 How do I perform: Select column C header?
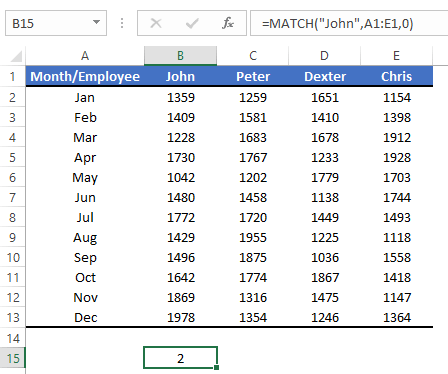click(x=253, y=56)
